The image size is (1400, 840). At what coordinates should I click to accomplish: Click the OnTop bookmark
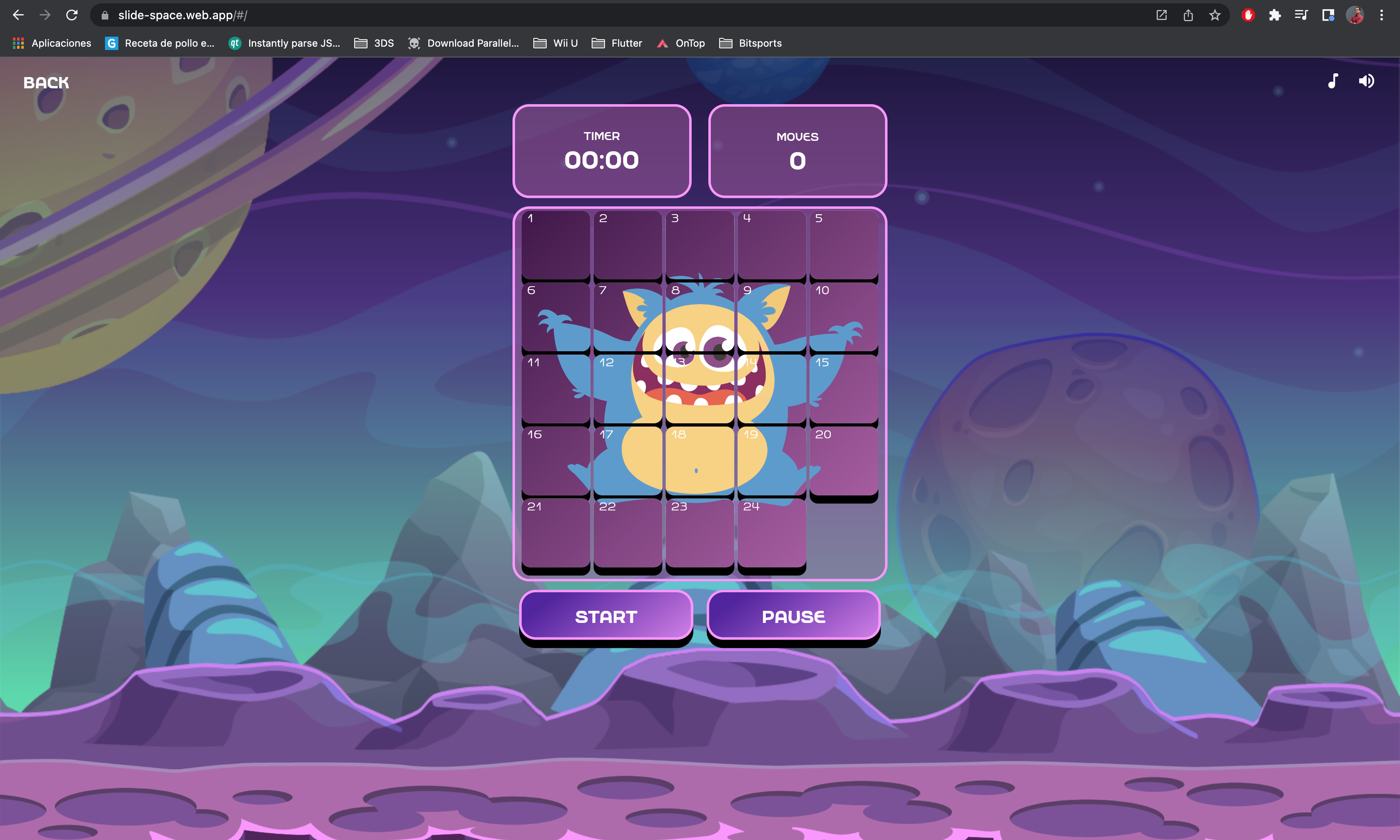pos(681,43)
